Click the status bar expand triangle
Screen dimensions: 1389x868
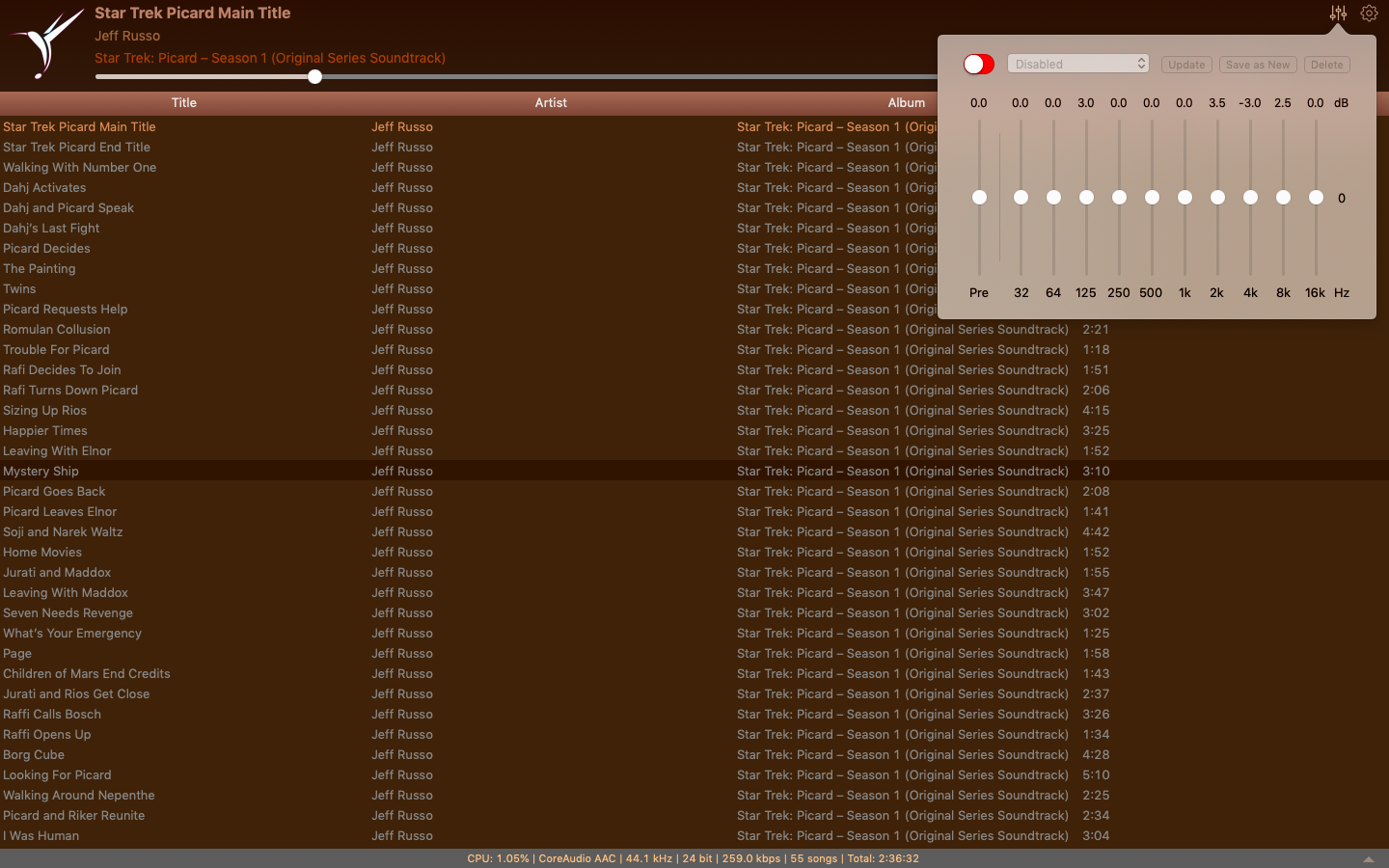pos(1368,859)
